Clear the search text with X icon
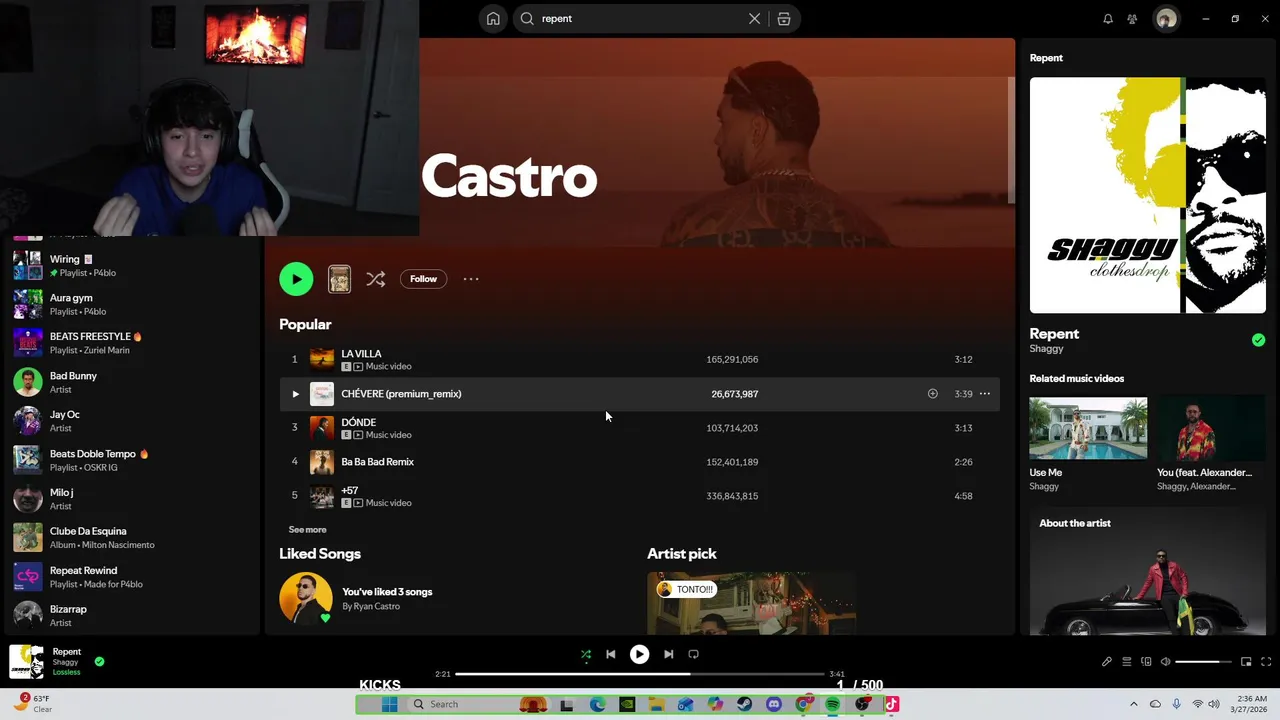The height and width of the screenshot is (720, 1280). (x=755, y=18)
